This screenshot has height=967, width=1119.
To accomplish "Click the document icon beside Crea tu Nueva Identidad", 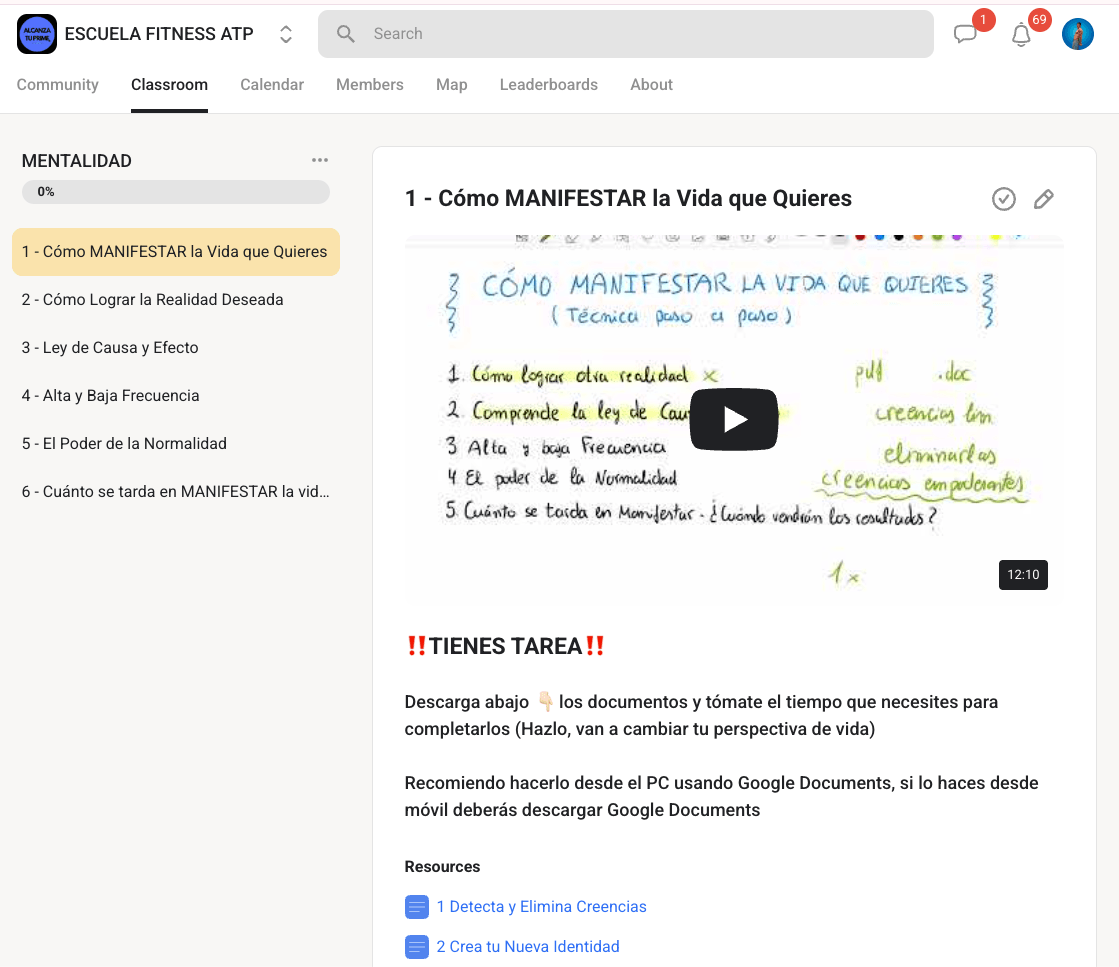I will tap(417, 947).
